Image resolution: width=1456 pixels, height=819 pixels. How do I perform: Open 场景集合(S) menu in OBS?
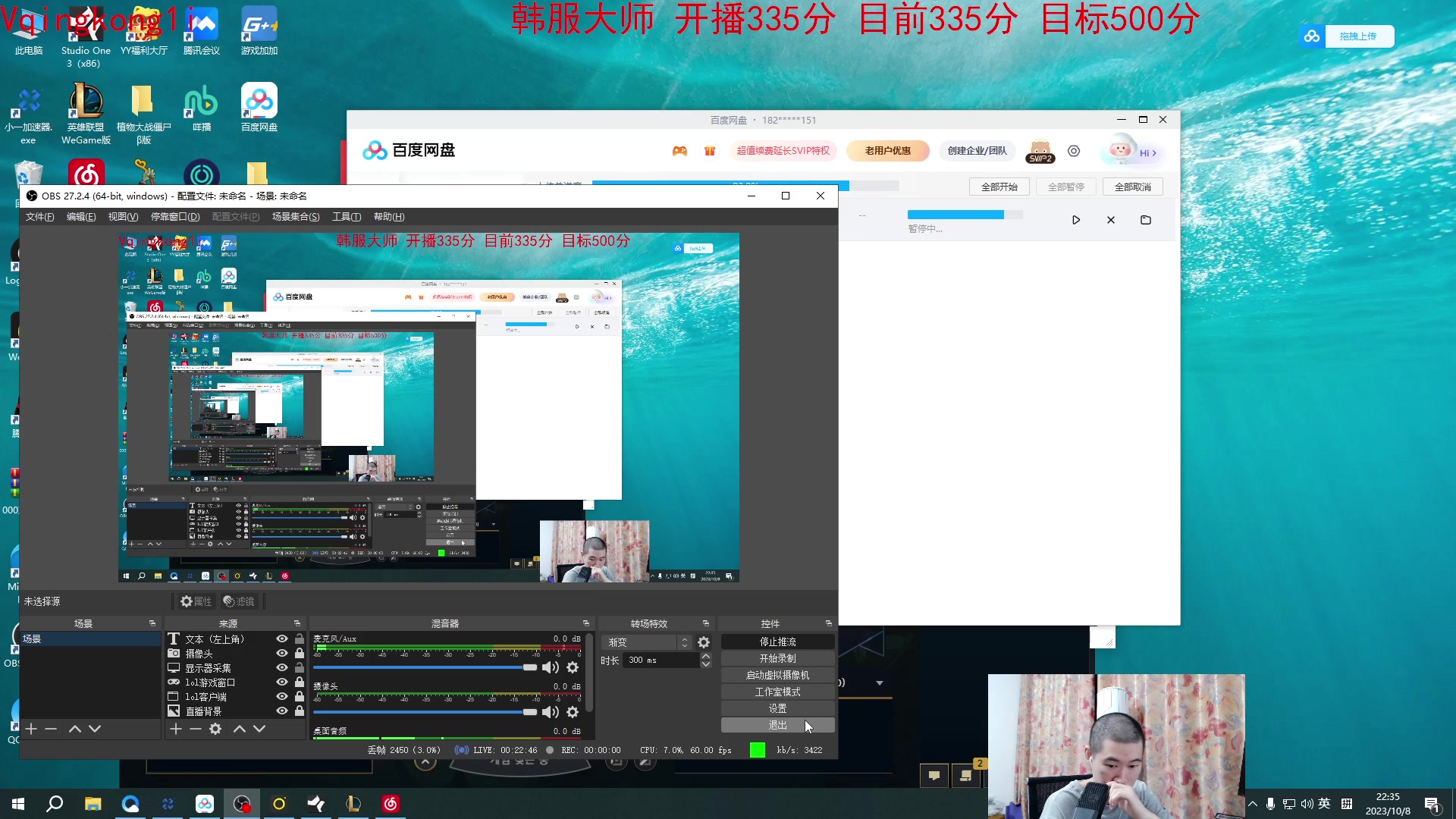click(x=296, y=217)
